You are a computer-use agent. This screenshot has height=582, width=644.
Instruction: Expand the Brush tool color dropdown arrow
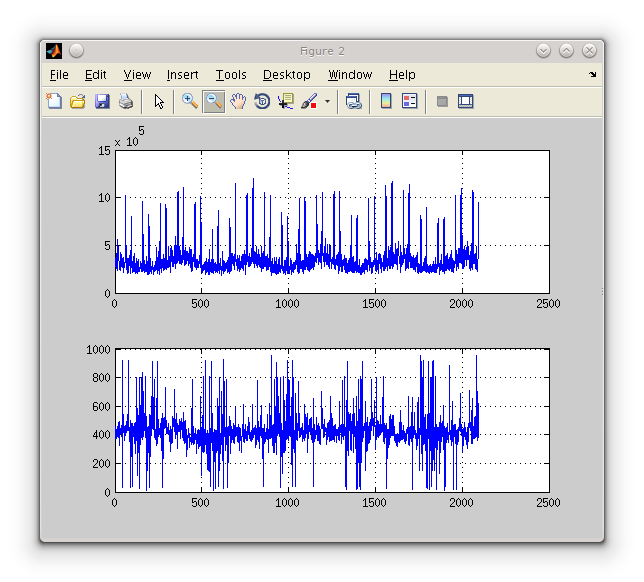(x=327, y=102)
